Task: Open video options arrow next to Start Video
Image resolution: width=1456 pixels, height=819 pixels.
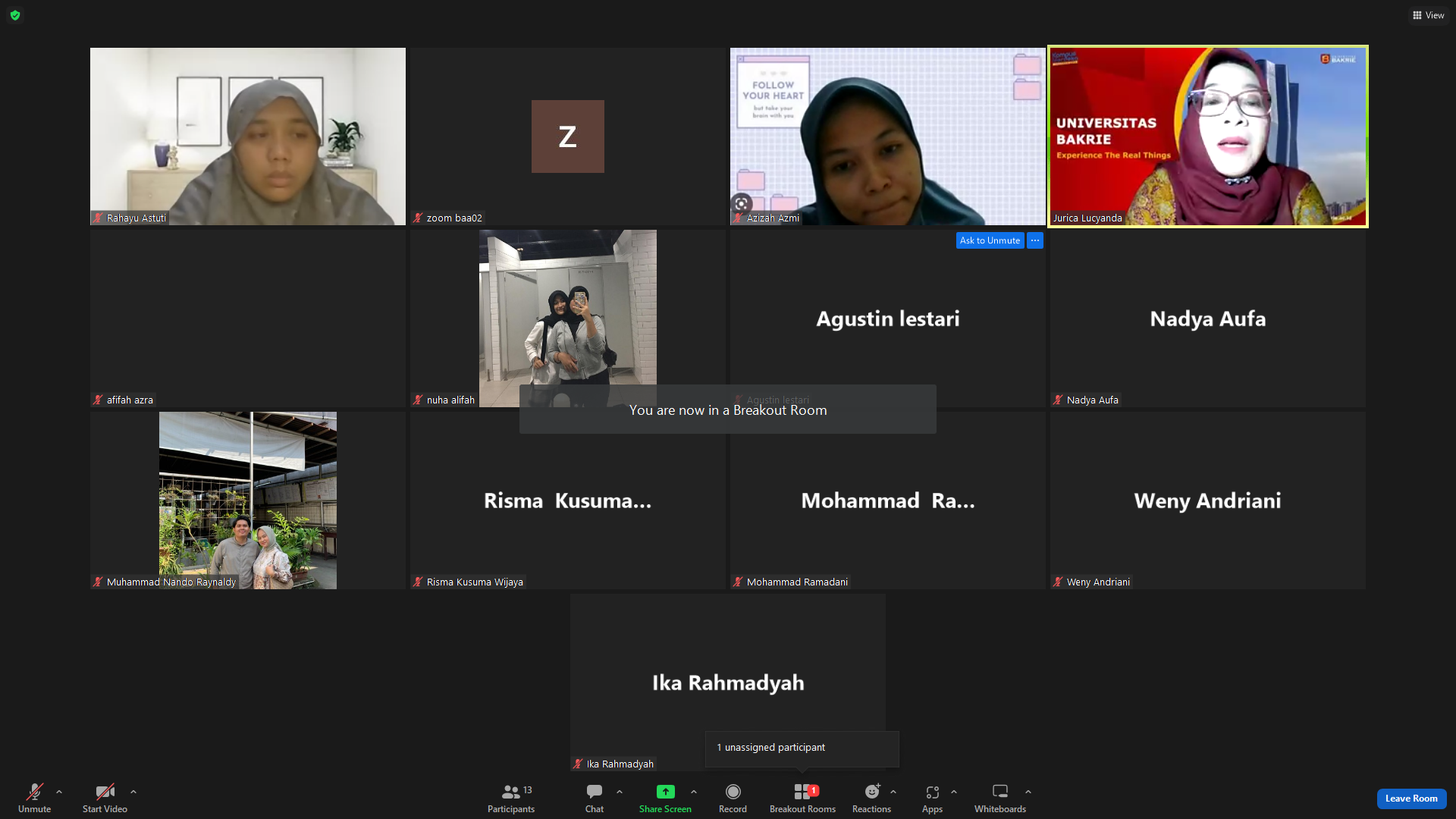Action: pos(133,792)
